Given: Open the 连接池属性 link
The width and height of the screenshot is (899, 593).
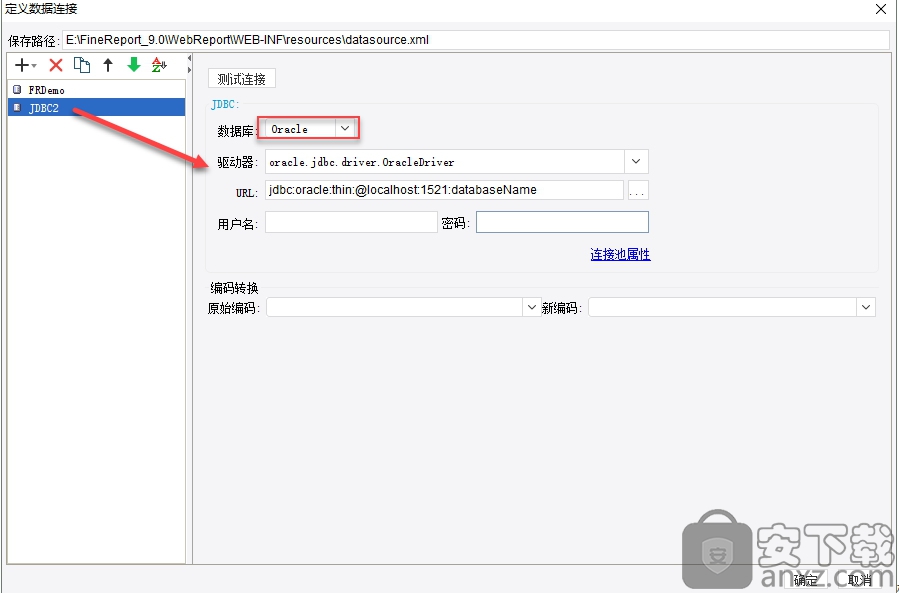Looking at the screenshot, I should tap(620, 255).
